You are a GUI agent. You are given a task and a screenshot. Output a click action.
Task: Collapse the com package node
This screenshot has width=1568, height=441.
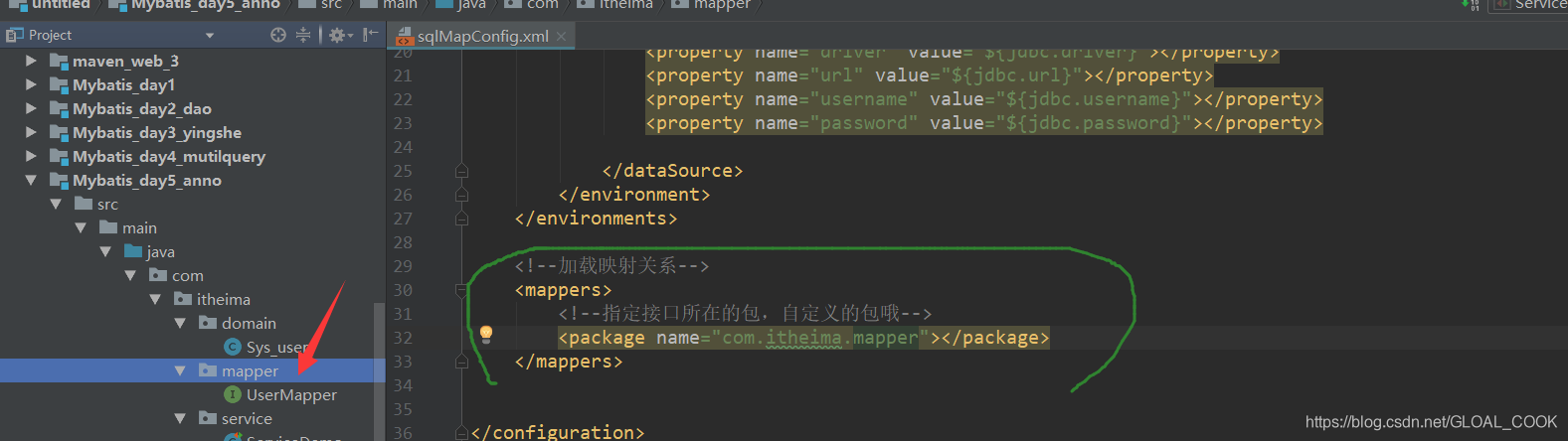[130, 275]
